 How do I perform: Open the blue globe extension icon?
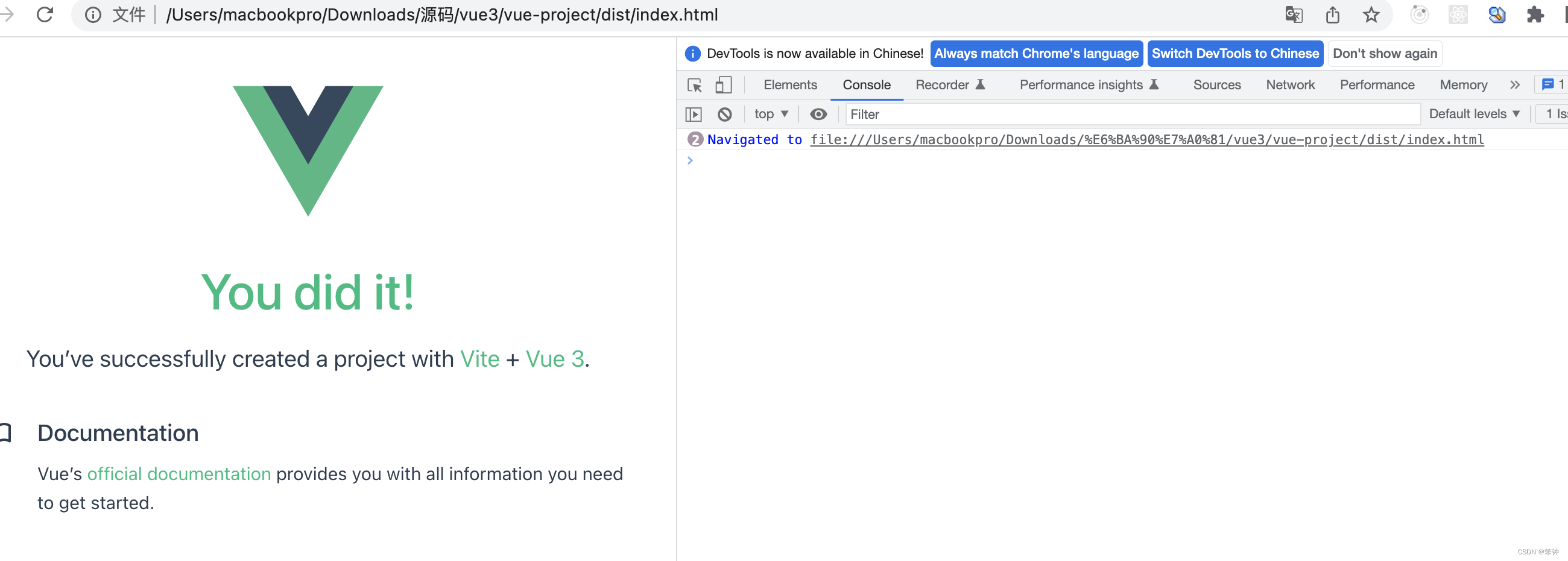click(1497, 14)
